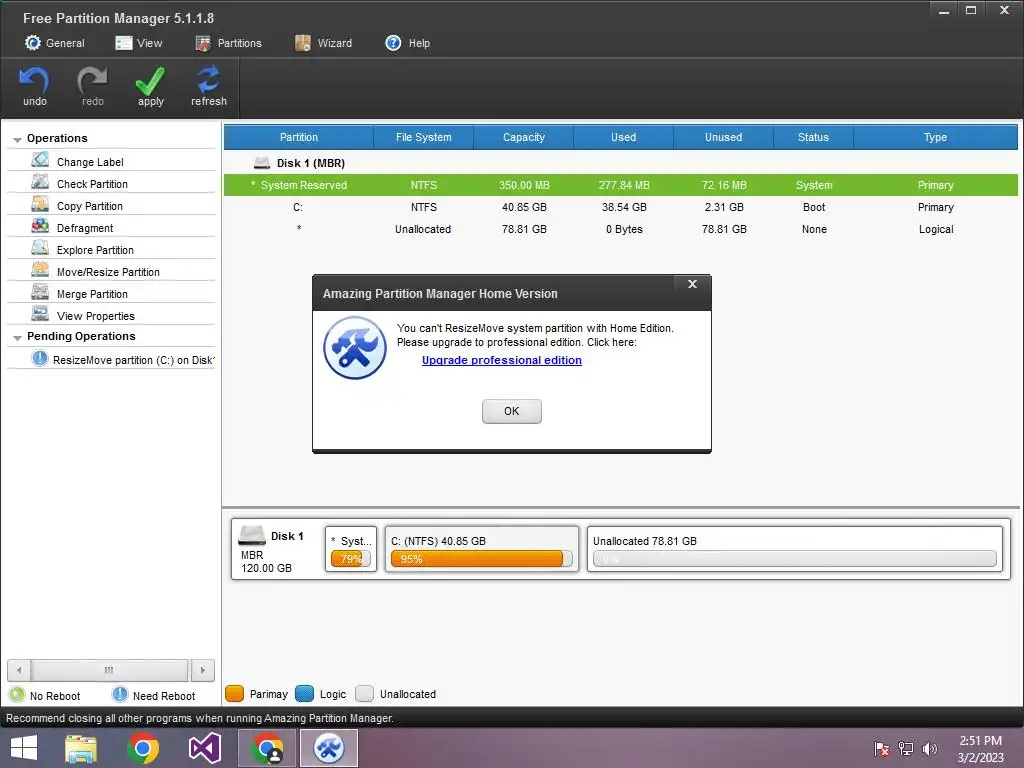This screenshot has width=1024, height=768.
Task: Click the Used column header
Action: coord(623,137)
